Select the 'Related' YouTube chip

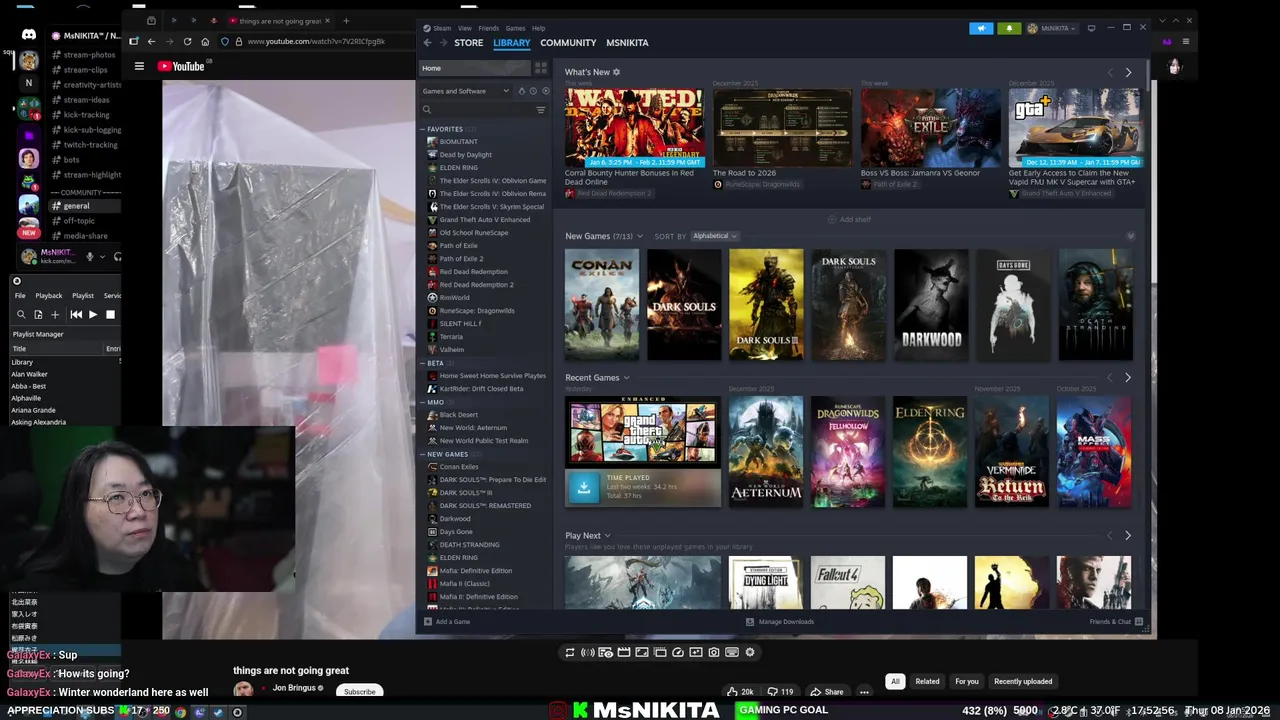click(x=927, y=682)
